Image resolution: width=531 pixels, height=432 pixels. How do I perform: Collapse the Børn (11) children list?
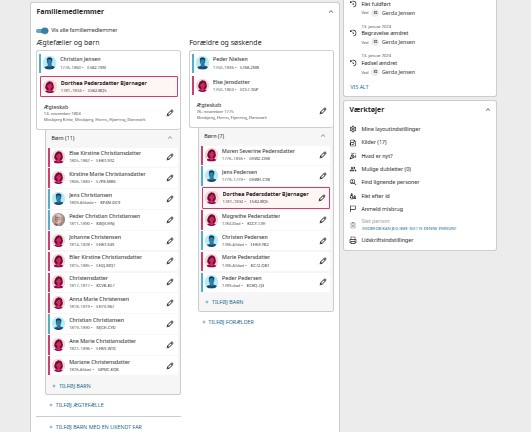pyautogui.click(x=170, y=138)
